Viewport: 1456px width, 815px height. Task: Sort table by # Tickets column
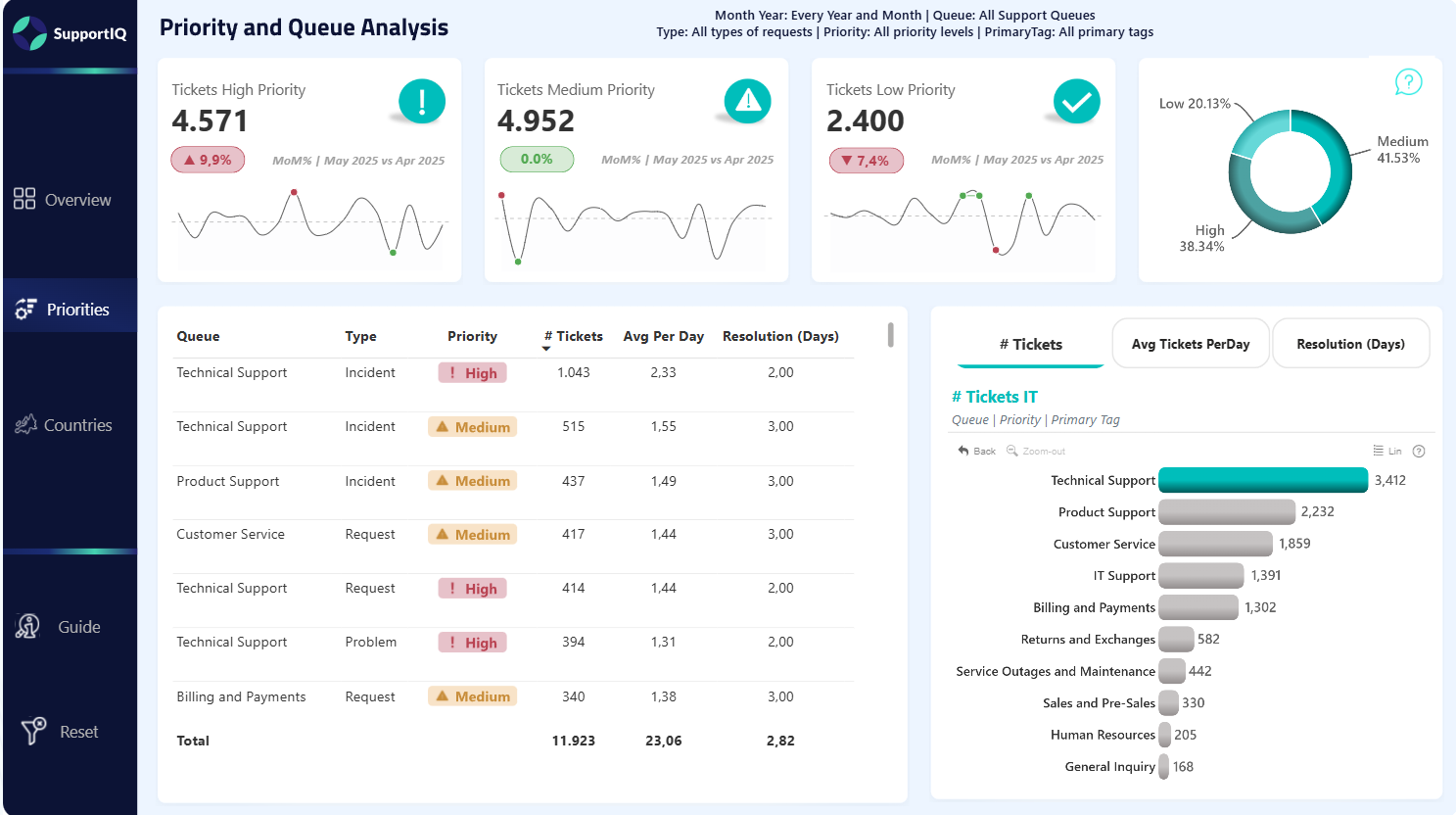574,336
